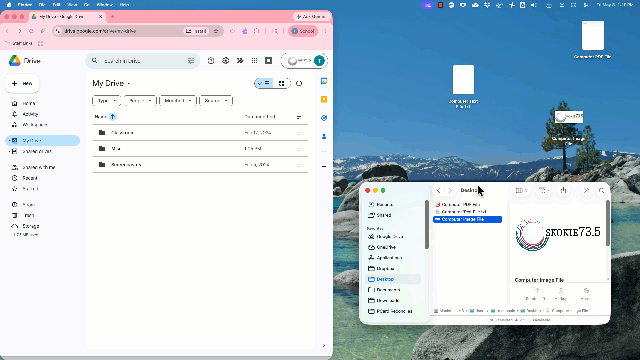The image size is (640, 360).
Task: Select Computer Text File icon on desktop
Action: point(463,86)
